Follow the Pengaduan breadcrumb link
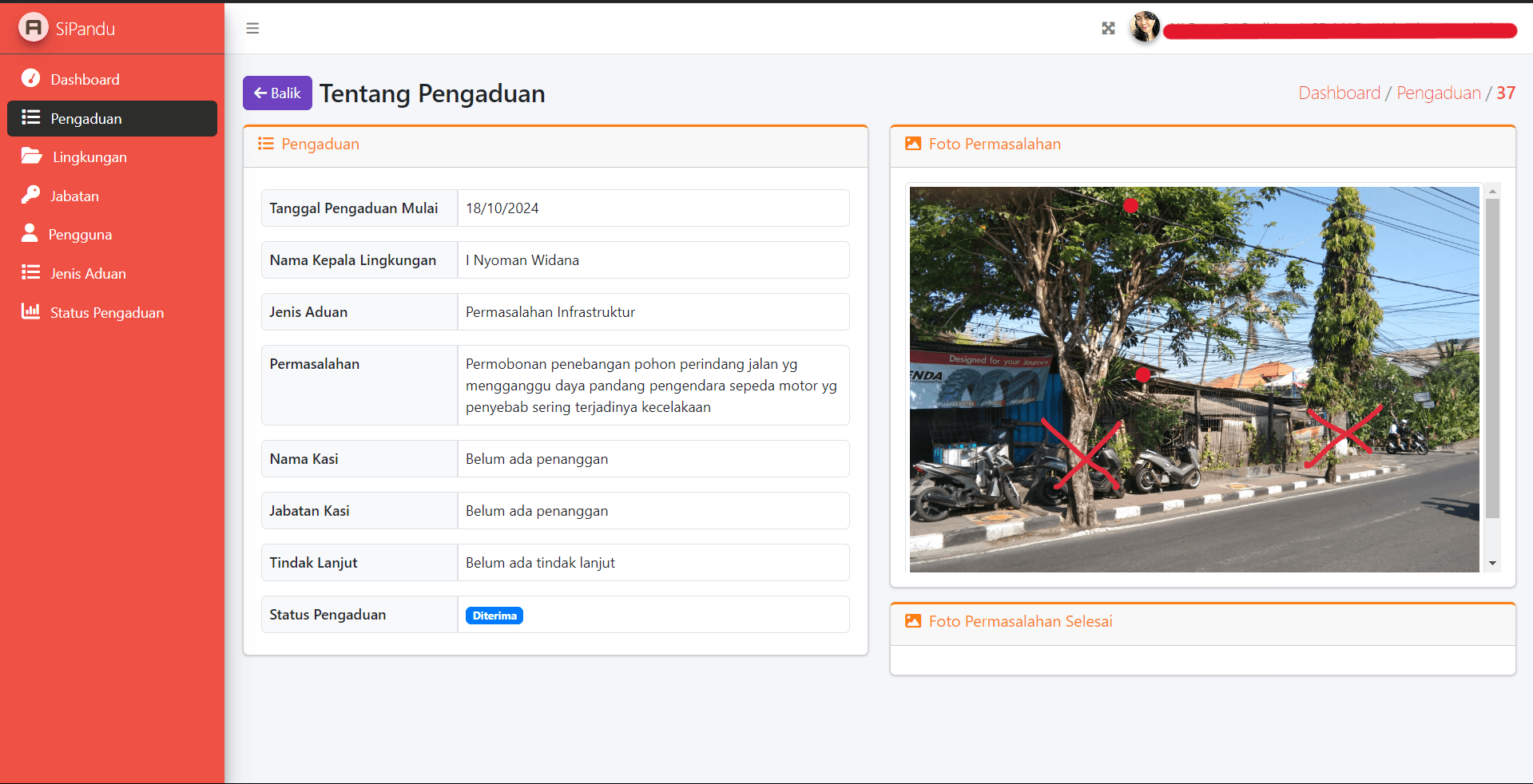The image size is (1533, 784). [1438, 93]
